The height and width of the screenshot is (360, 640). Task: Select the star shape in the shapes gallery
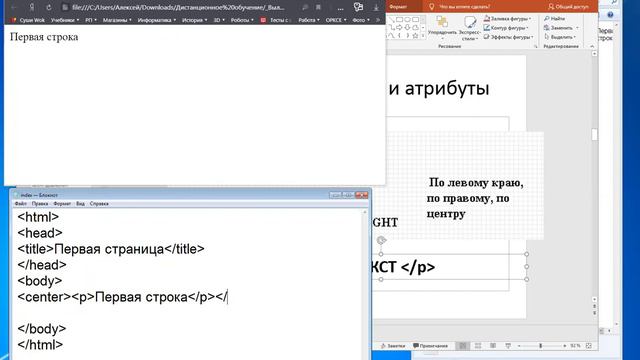coord(415,36)
